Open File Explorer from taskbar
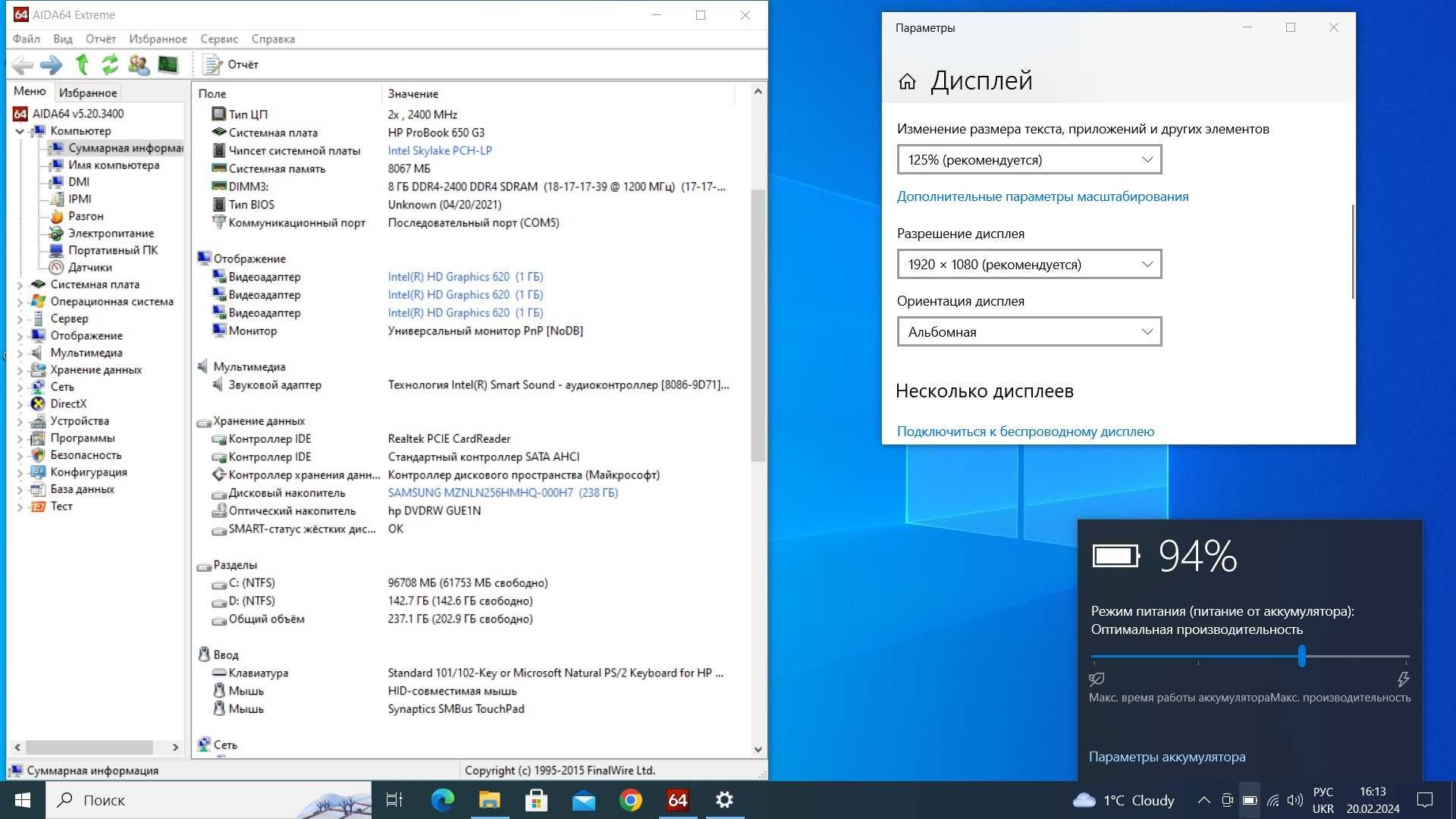The height and width of the screenshot is (819, 1456). [x=489, y=800]
